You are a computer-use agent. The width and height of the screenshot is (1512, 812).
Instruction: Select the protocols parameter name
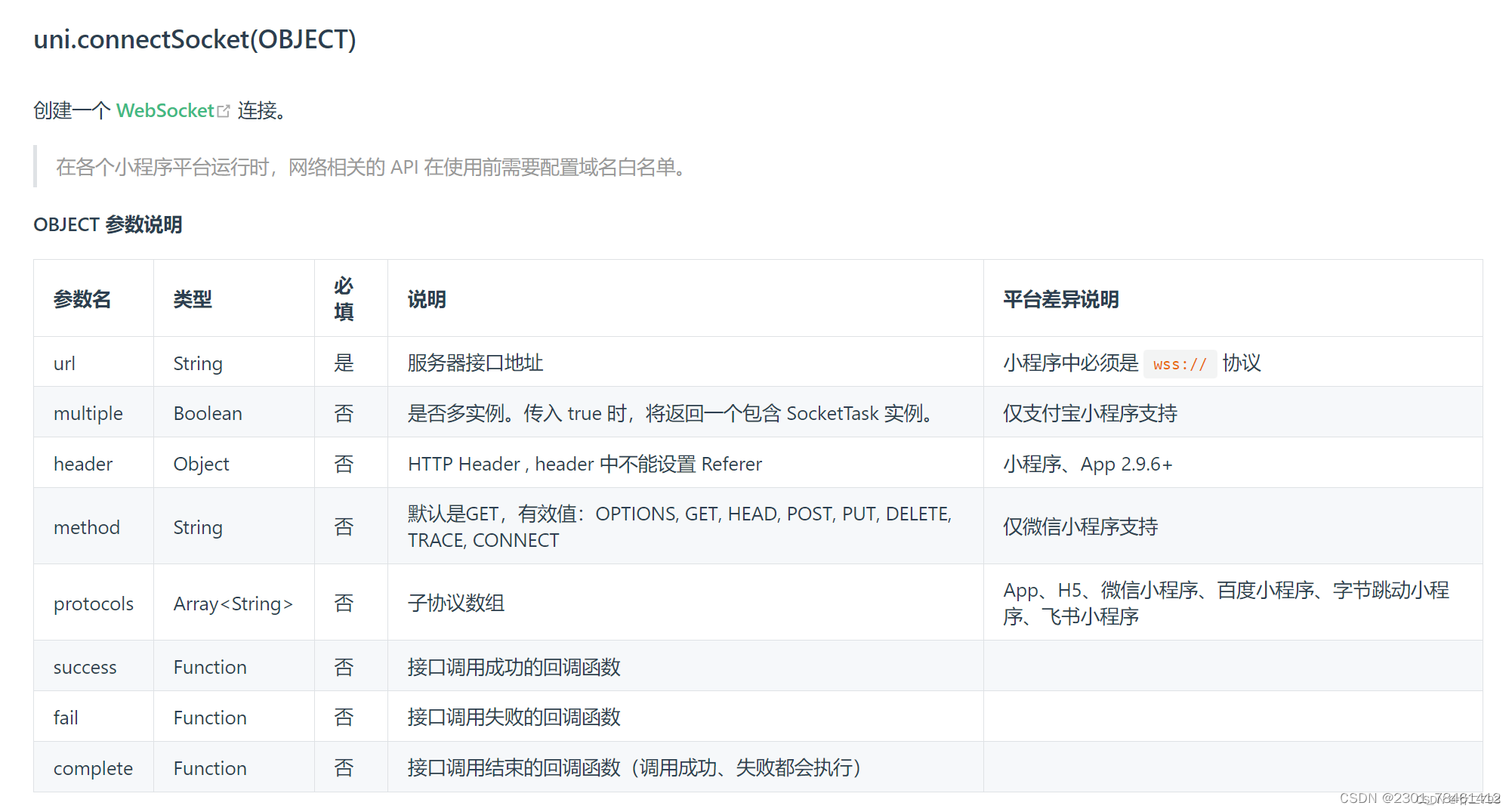93,604
